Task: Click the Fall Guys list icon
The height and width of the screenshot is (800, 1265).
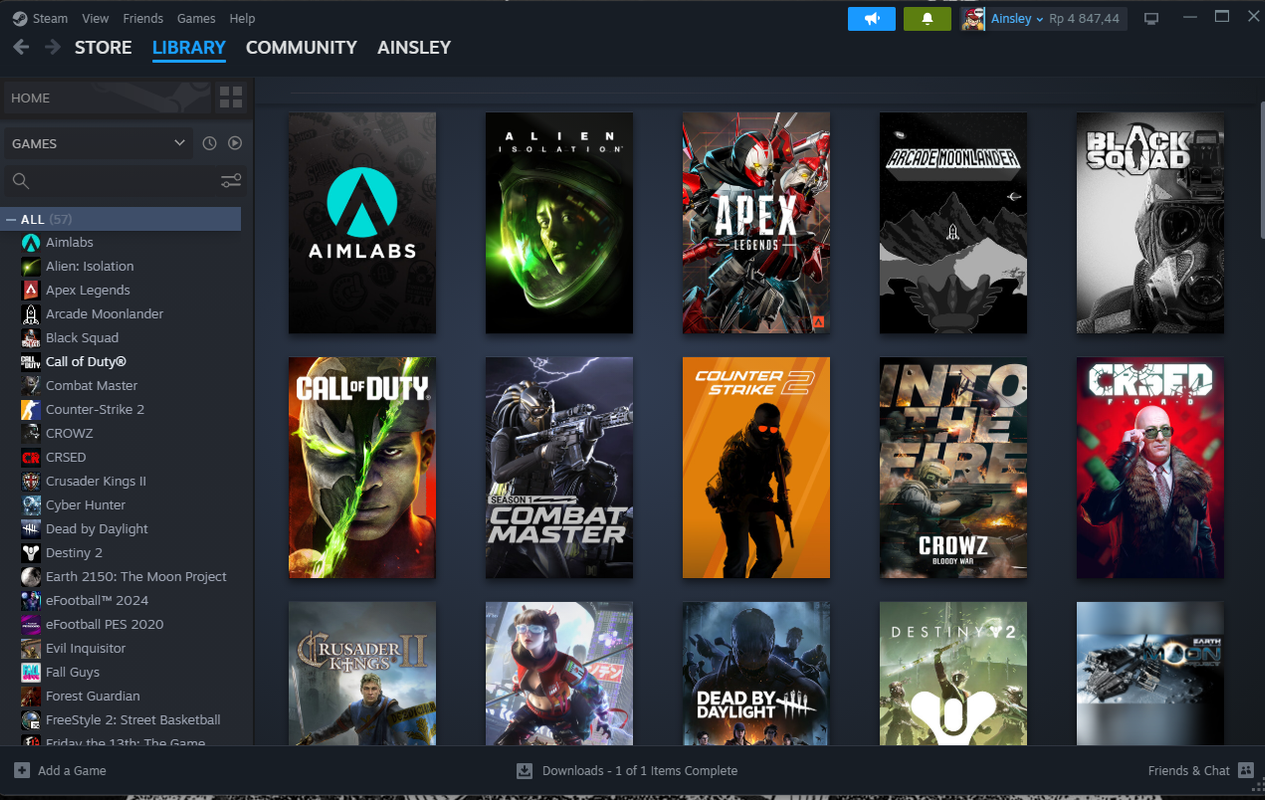Action: click(x=30, y=672)
